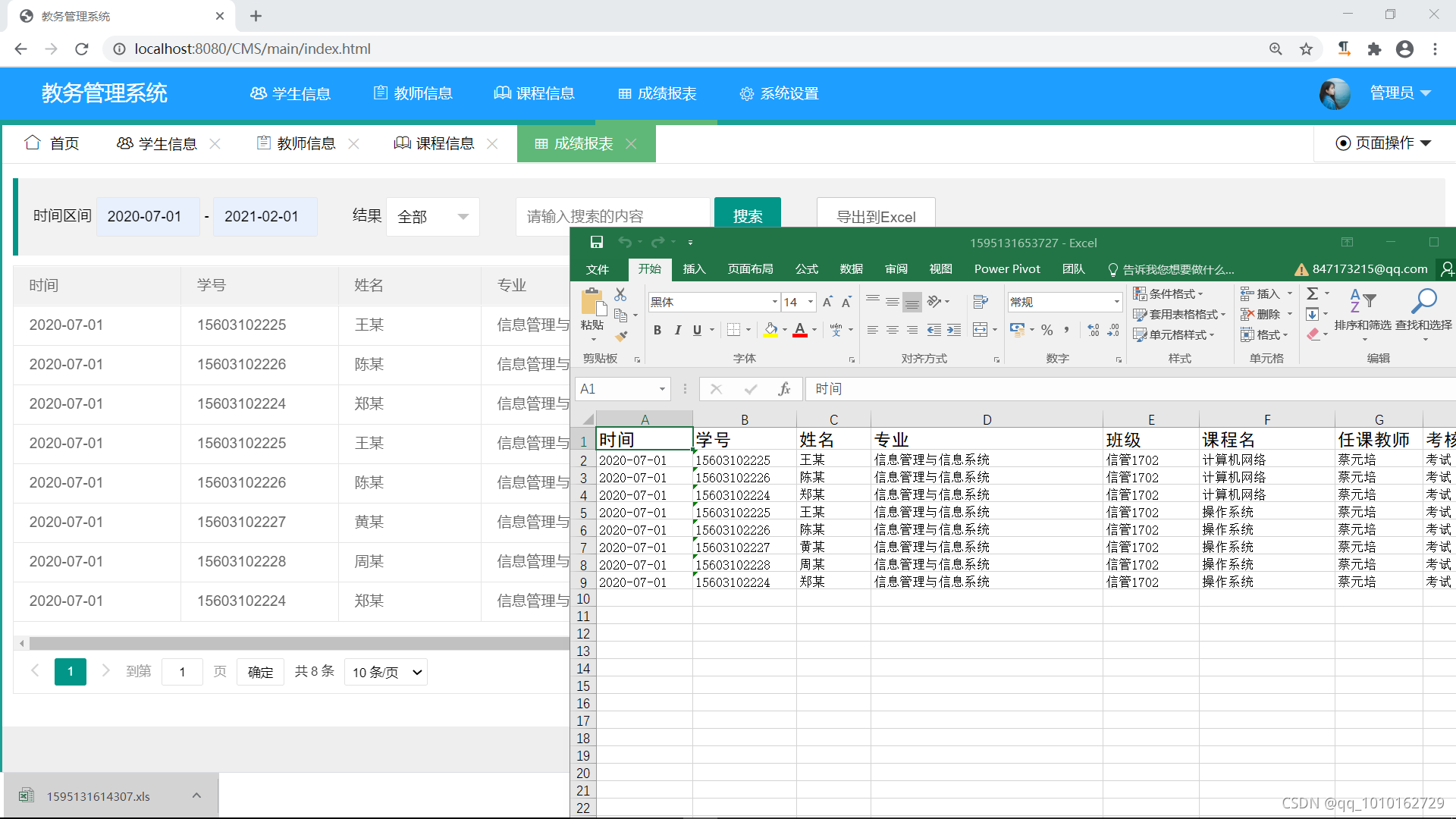Click the Insert Function fx icon
This screenshot has height=819, width=1456.
(784, 389)
